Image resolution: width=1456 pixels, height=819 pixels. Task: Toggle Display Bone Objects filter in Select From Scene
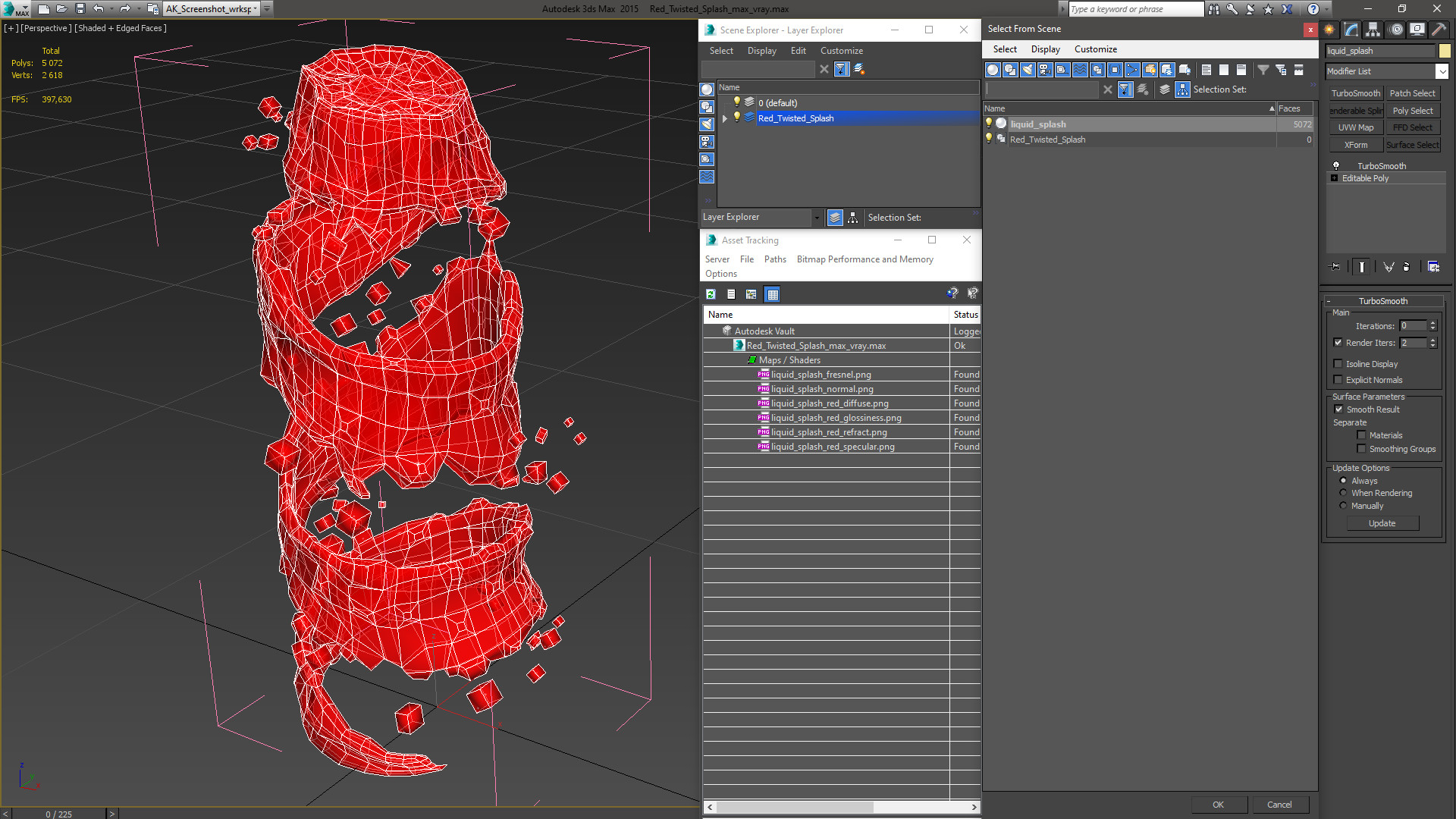click(1132, 70)
